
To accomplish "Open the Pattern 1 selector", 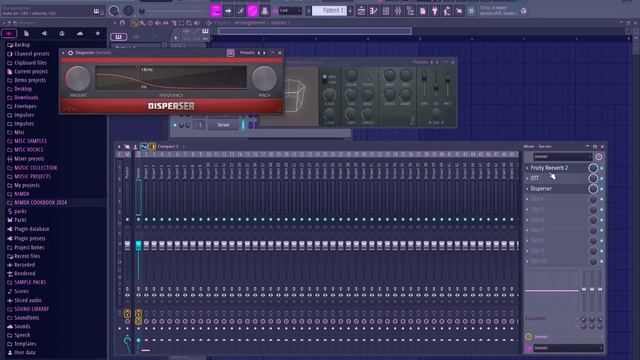I will coord(330,11).
